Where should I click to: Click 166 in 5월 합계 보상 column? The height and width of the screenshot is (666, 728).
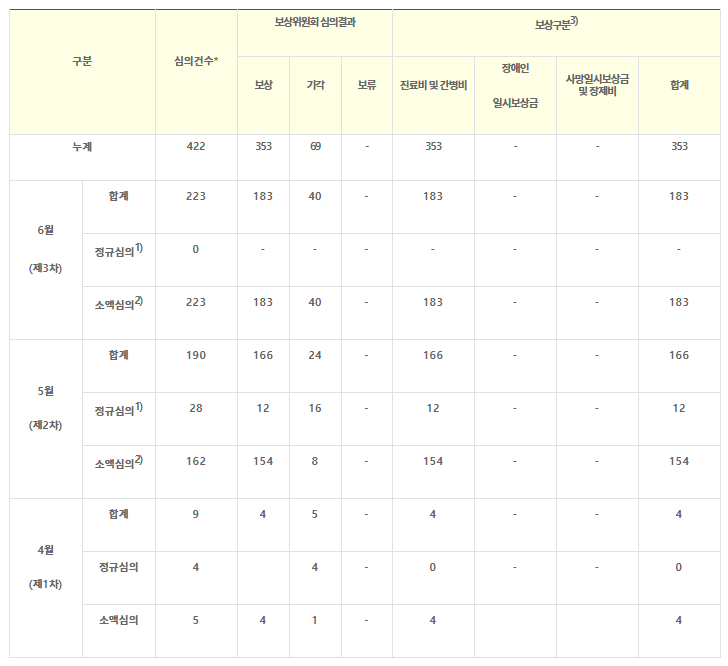click(263, 355)
